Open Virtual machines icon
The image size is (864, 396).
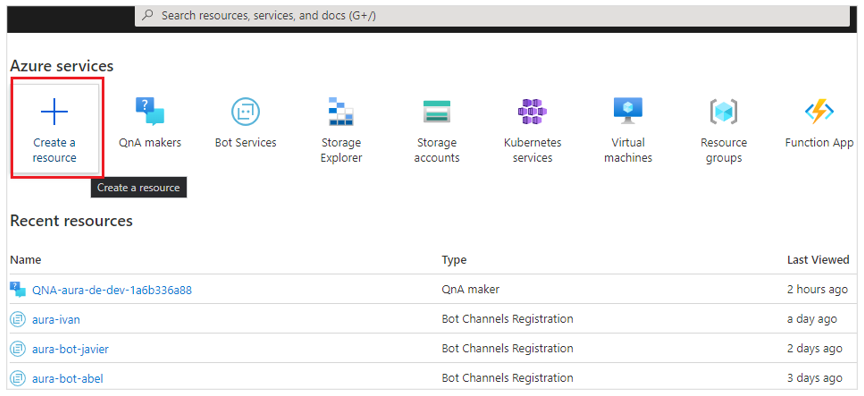(628, 112)
